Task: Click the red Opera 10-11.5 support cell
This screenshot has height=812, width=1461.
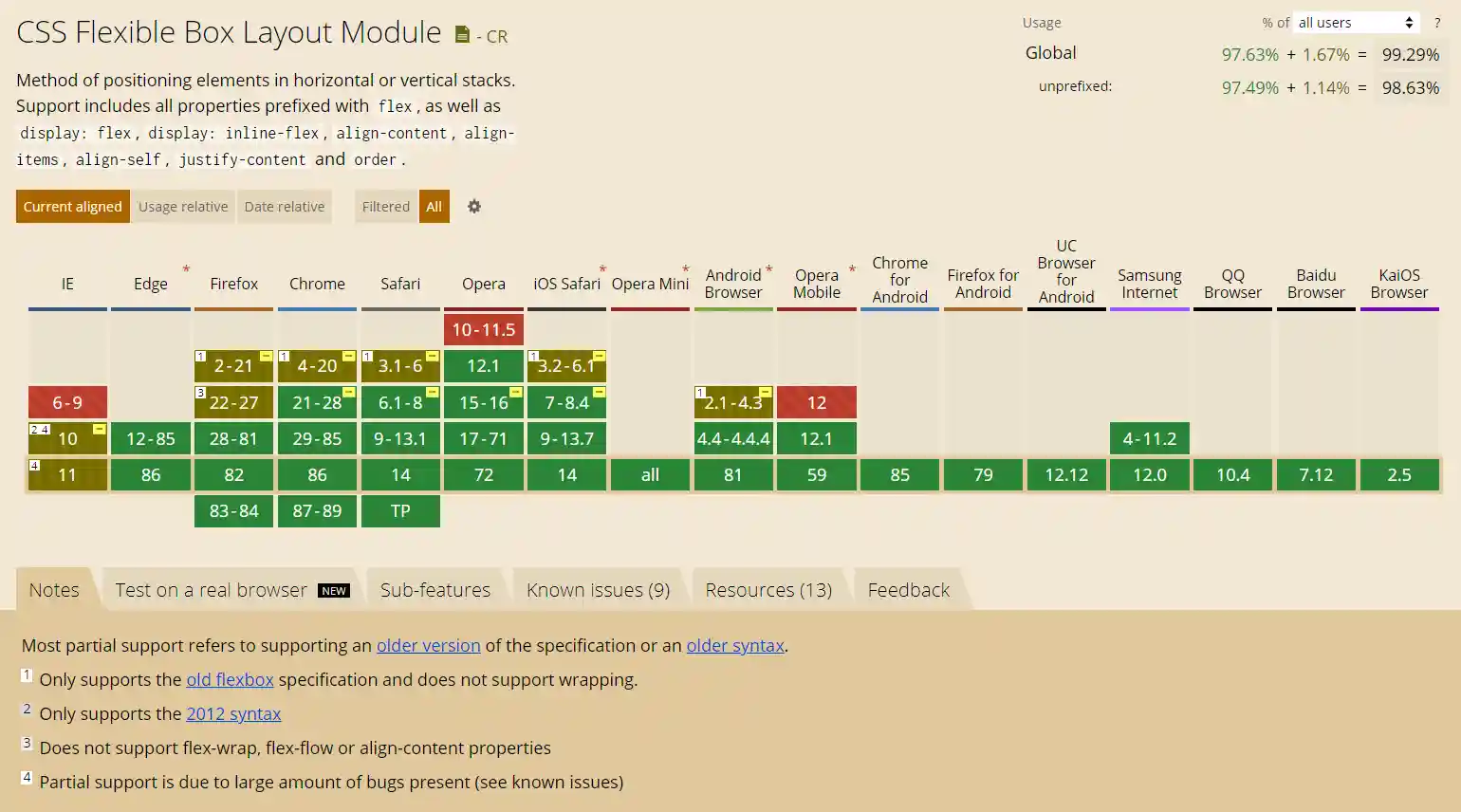Action: pyautogui.click(x=483, y=330)
